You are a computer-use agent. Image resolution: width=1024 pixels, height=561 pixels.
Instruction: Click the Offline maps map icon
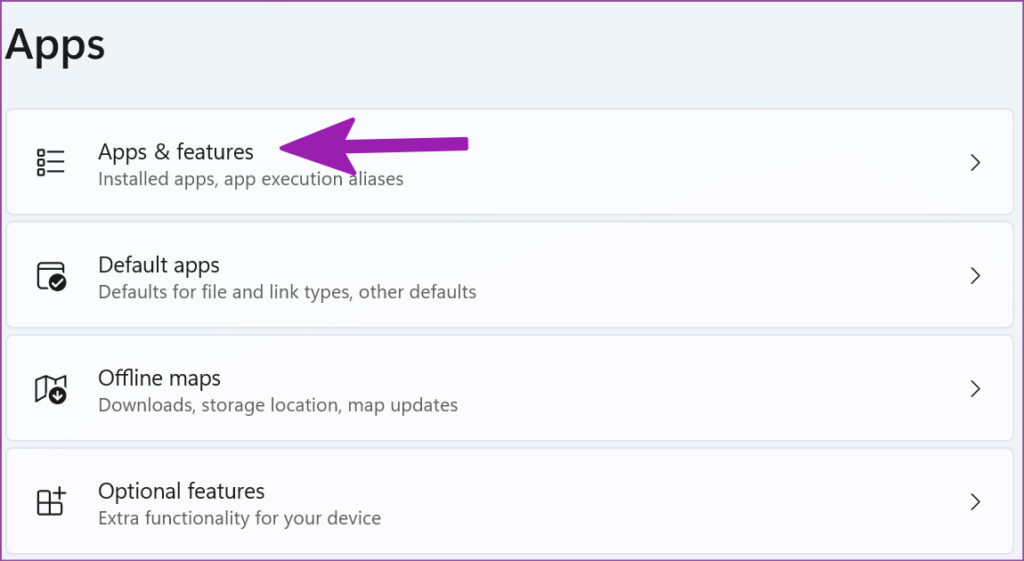click(50, 389)
